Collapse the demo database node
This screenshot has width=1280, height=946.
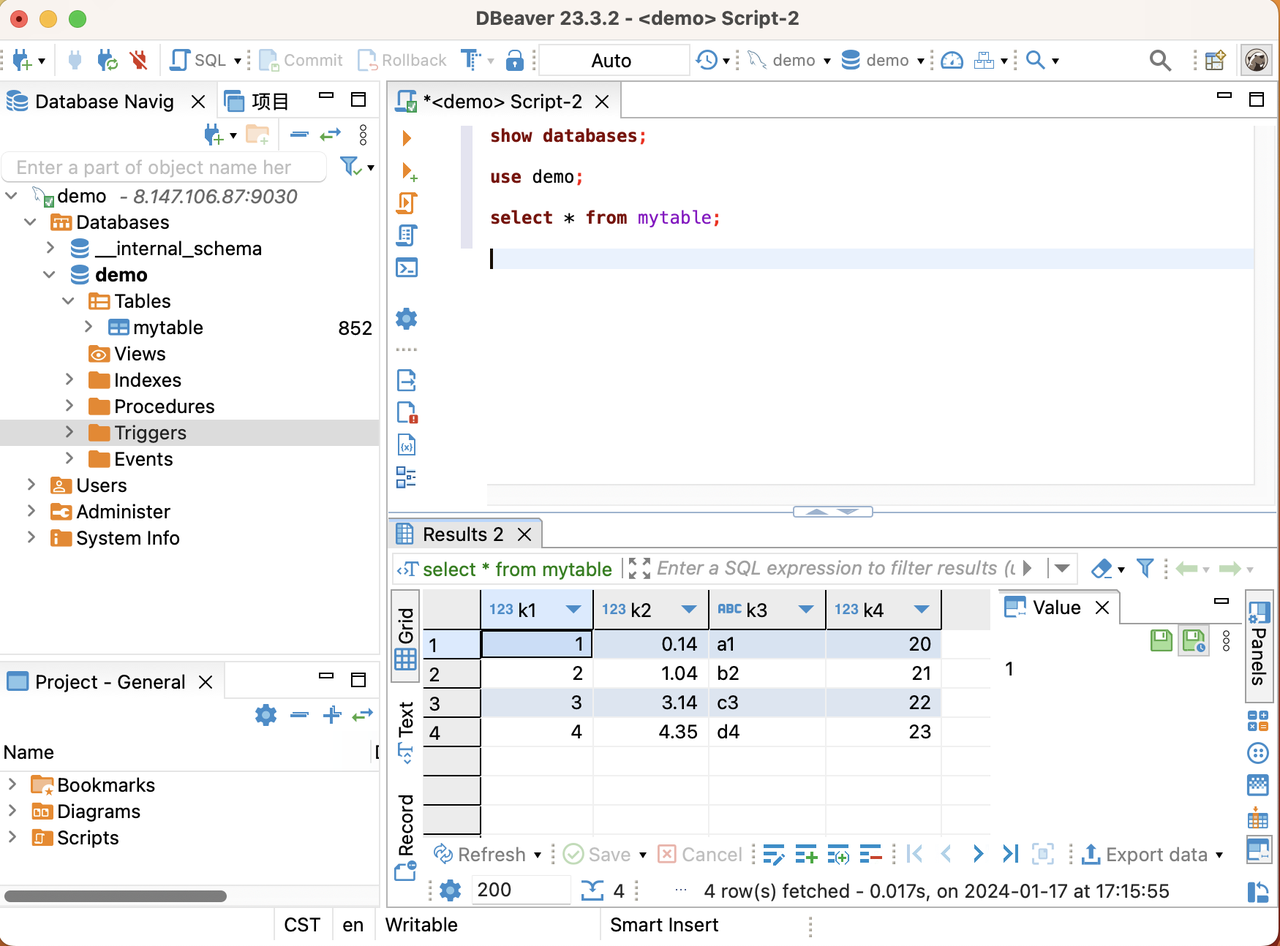point(49,274)
